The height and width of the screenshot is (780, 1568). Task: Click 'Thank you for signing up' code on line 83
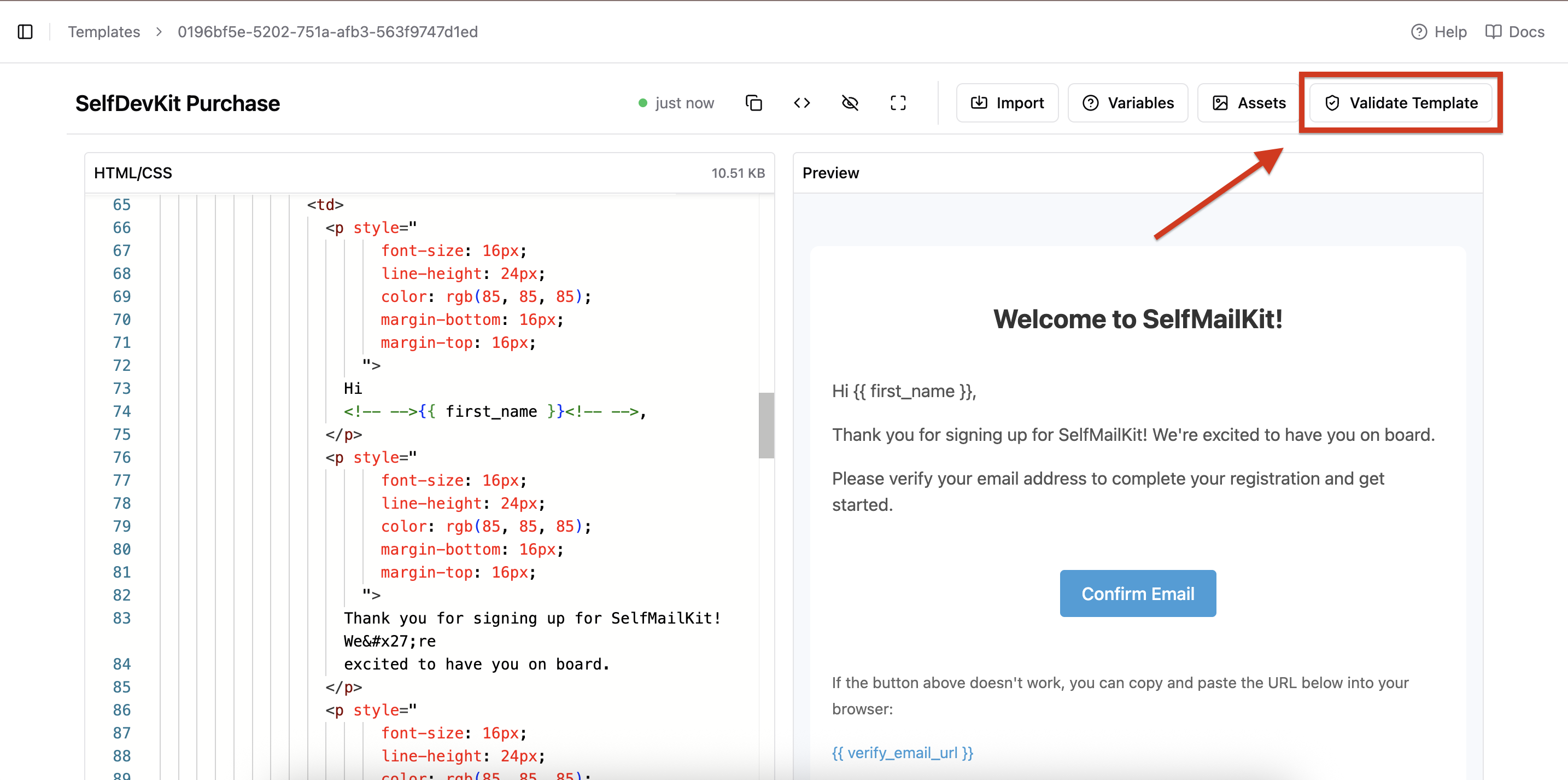coord(533,618)
